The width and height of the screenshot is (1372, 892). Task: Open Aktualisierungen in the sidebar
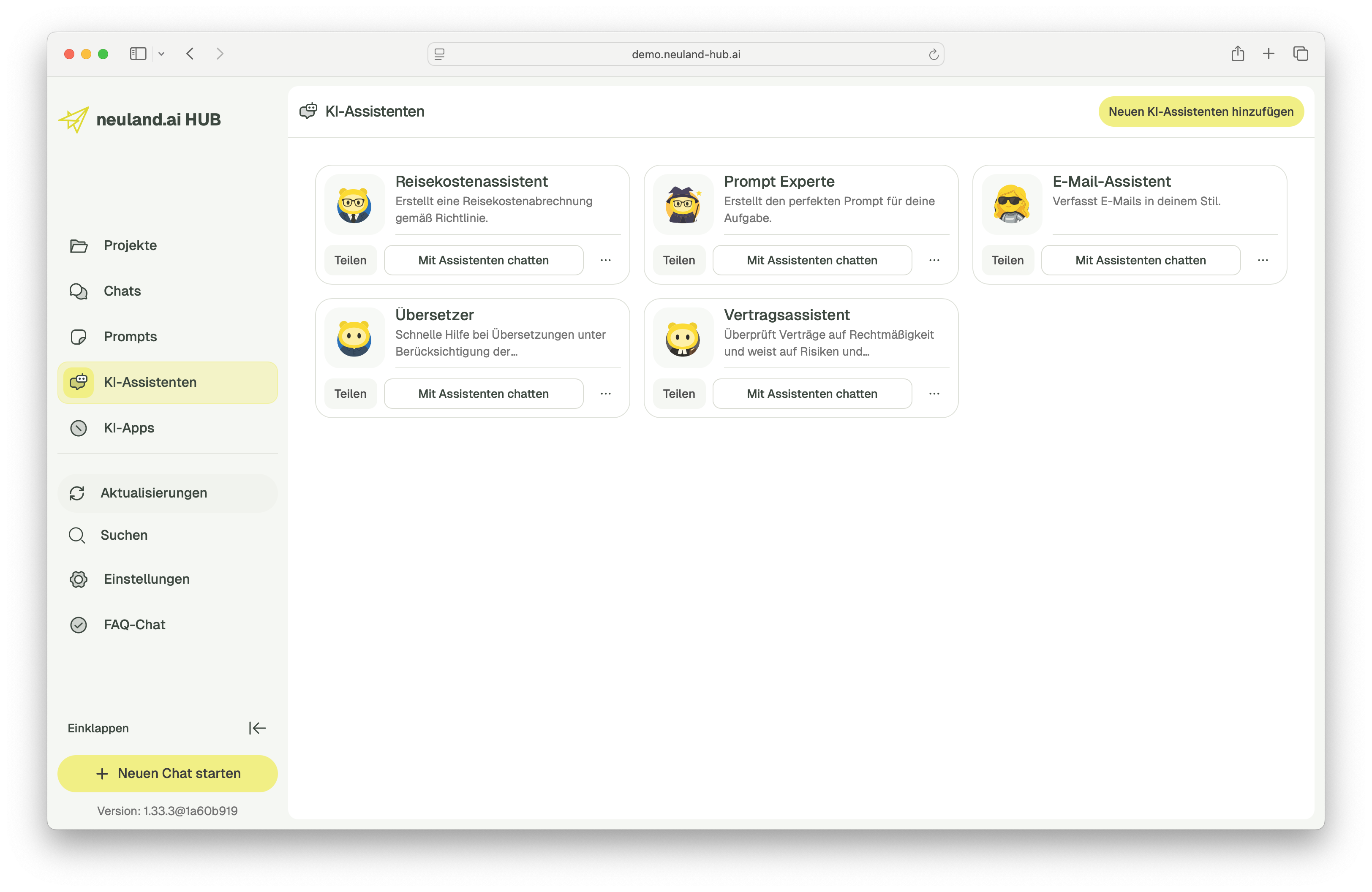[167, 493]
